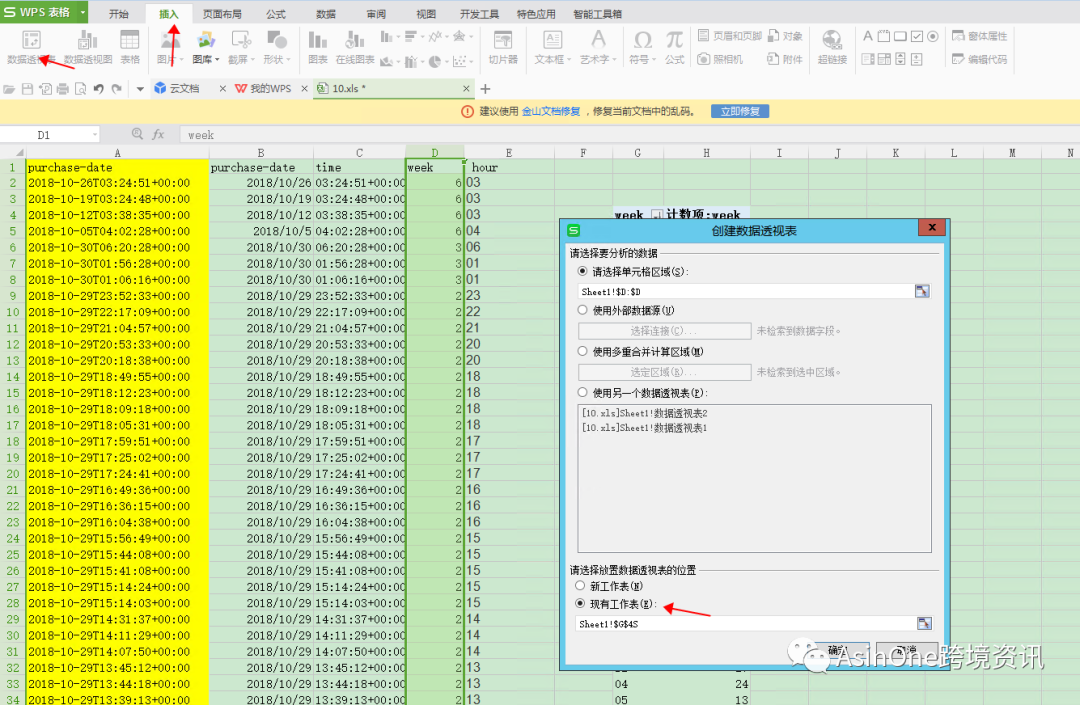Expand the 艺术字 dropdown arrow
The height and width of the screenshot is (705, 1080).
pos(614,59)
